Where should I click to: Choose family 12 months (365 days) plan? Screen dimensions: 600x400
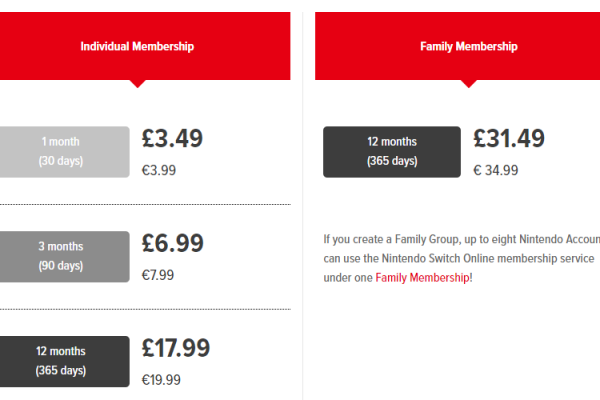392,152
